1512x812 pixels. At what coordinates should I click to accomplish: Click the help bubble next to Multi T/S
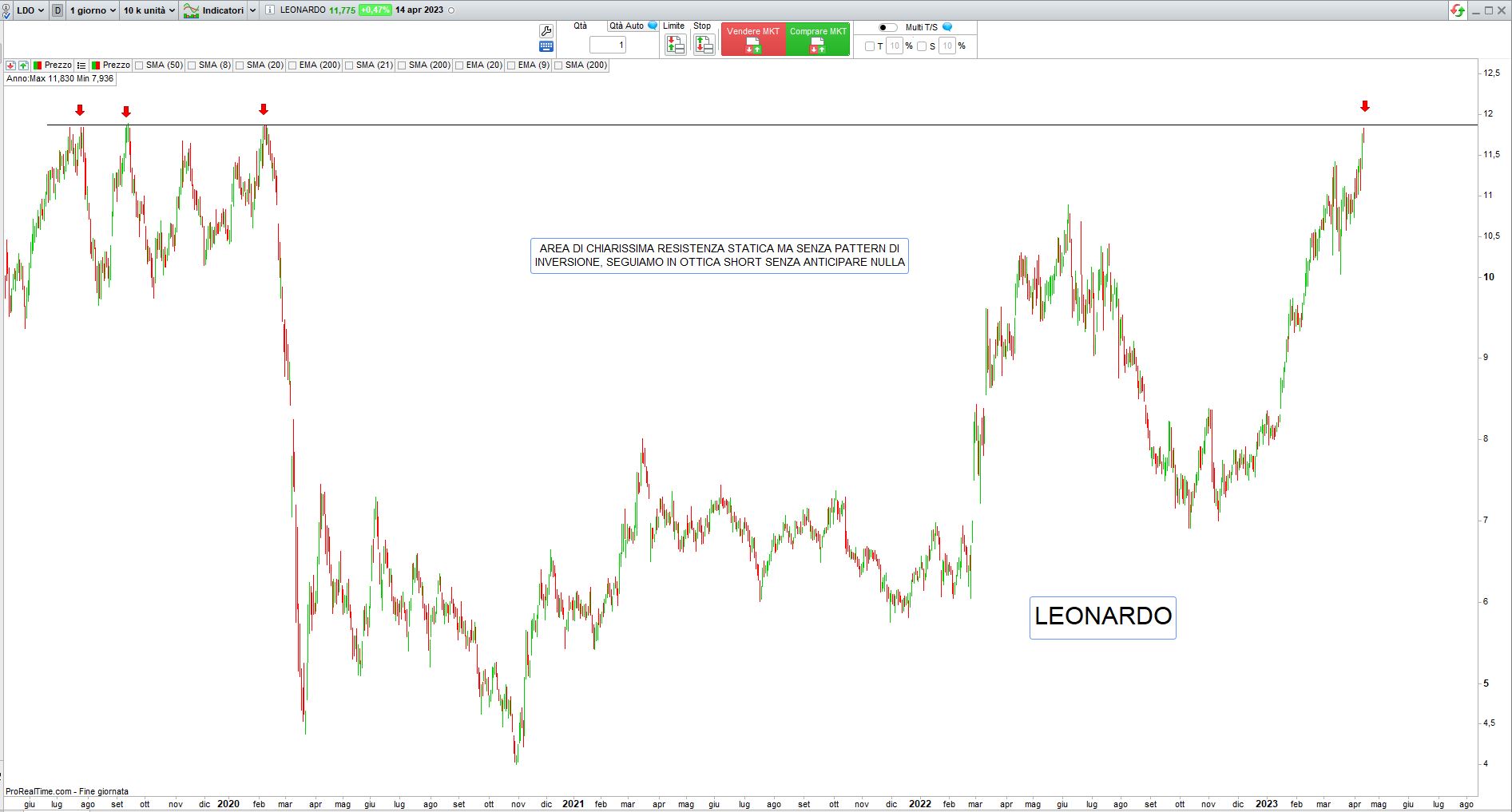click(x=947, y=27)
